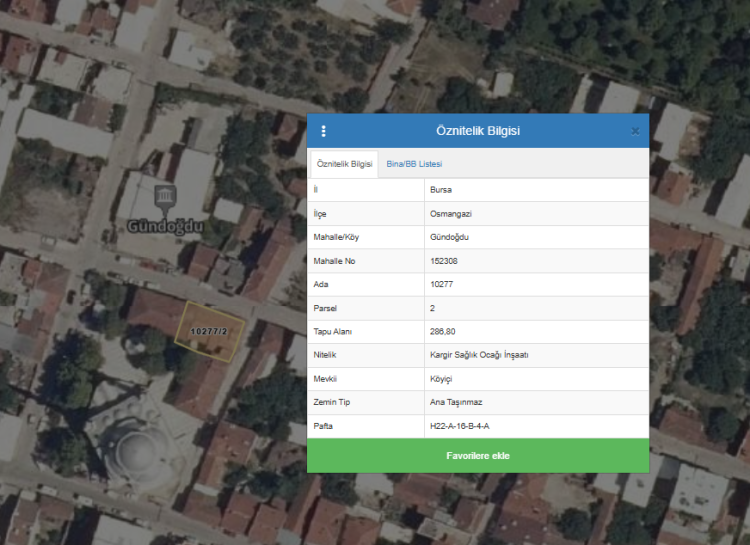Click the highlighted parcel 10277/2 on the map
The image size is (750, 545).
click(x=210, y=332)
